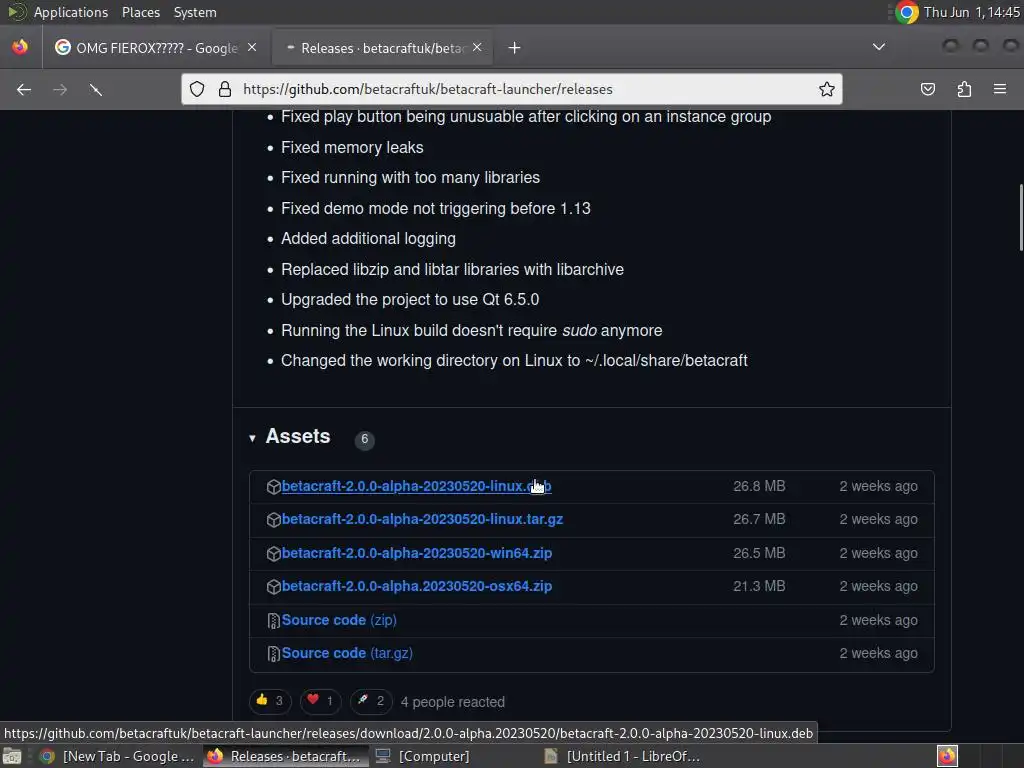1024x768 pixels.
Task: Go back using the back arrow
Action: tap(24, 89)
